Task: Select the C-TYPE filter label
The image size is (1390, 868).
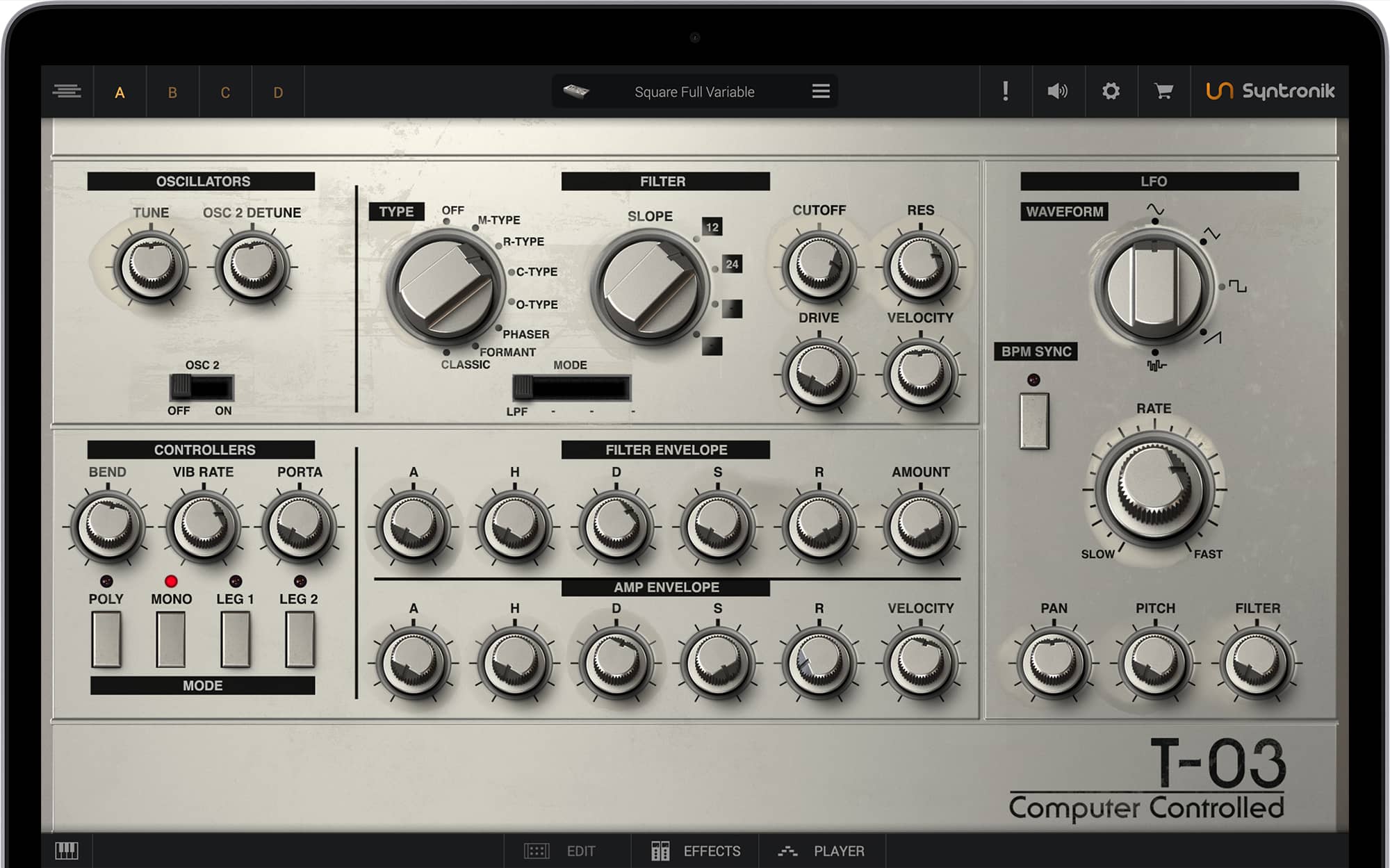Action: 537,272
